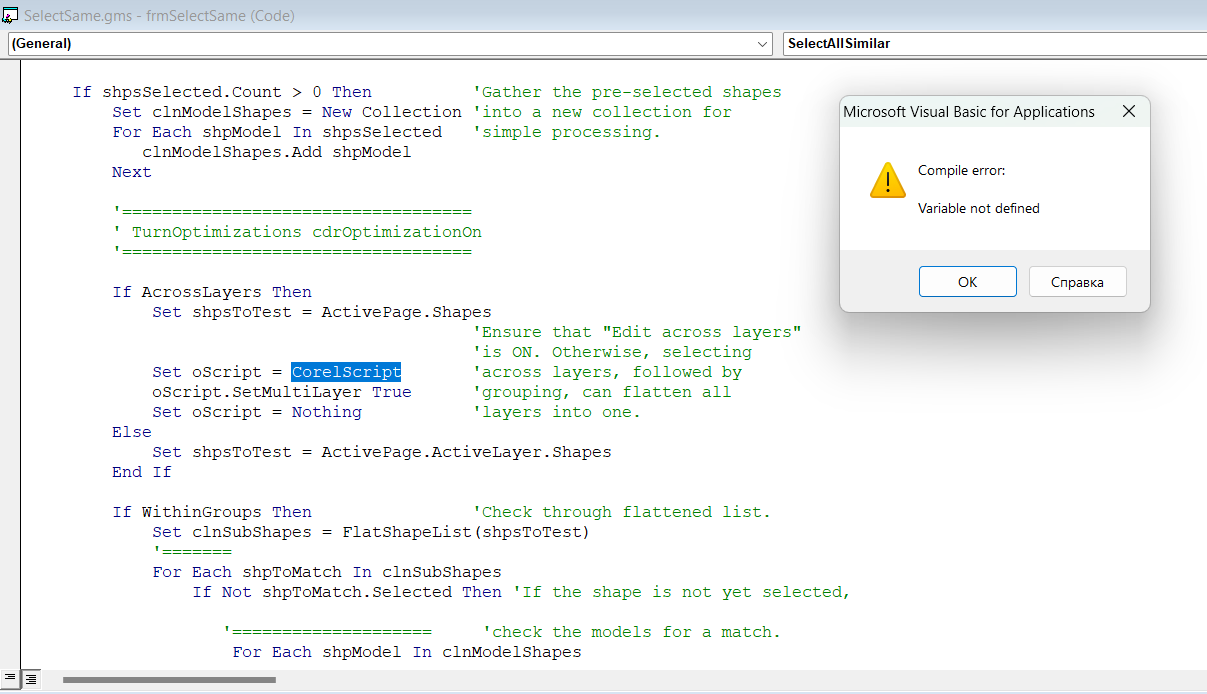
Task: Click 'Set clnModelShapes = New Collection' line
Action: click(287, 112)
